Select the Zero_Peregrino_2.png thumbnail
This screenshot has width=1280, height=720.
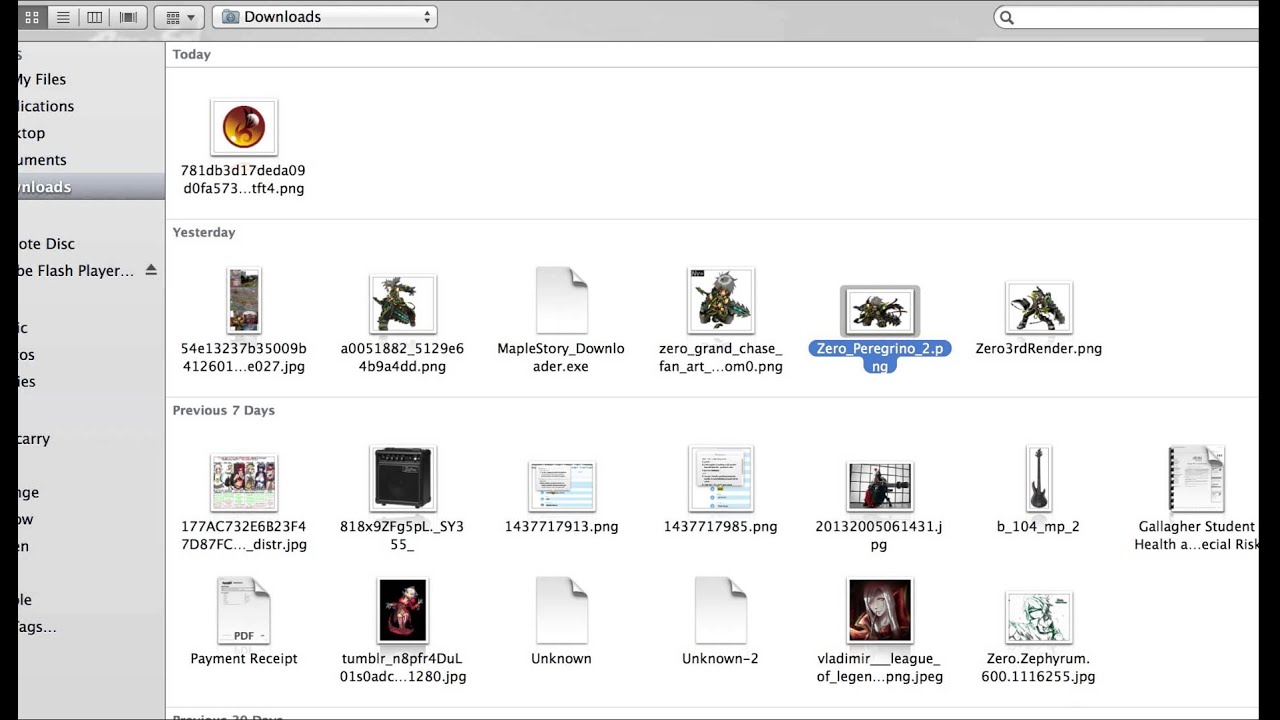coord(879,312)
